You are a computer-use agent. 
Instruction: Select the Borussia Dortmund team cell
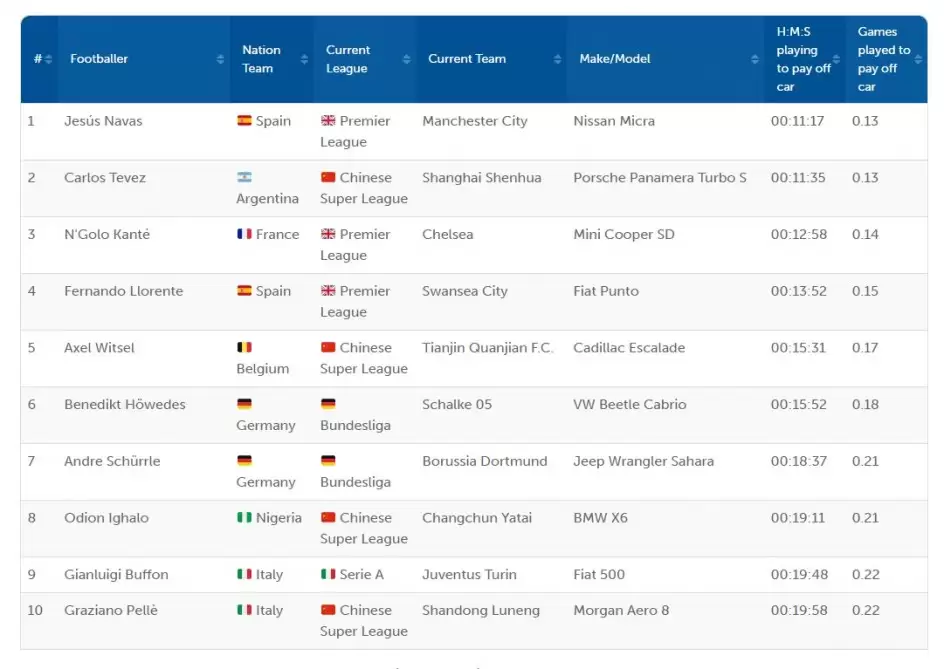(x=484, y=461)
